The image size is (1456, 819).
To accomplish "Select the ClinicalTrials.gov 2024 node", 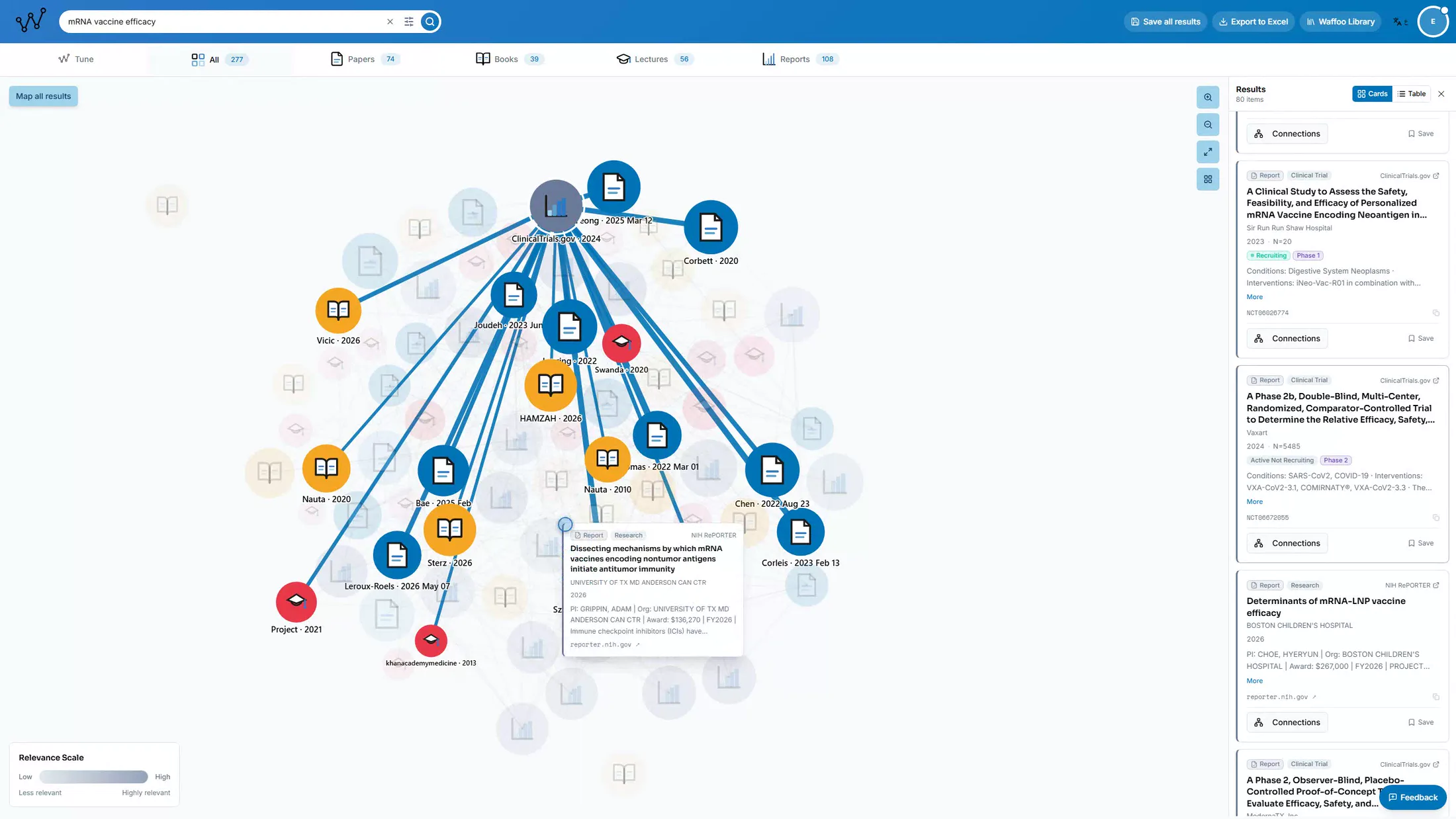I will [x=556, y=206].
